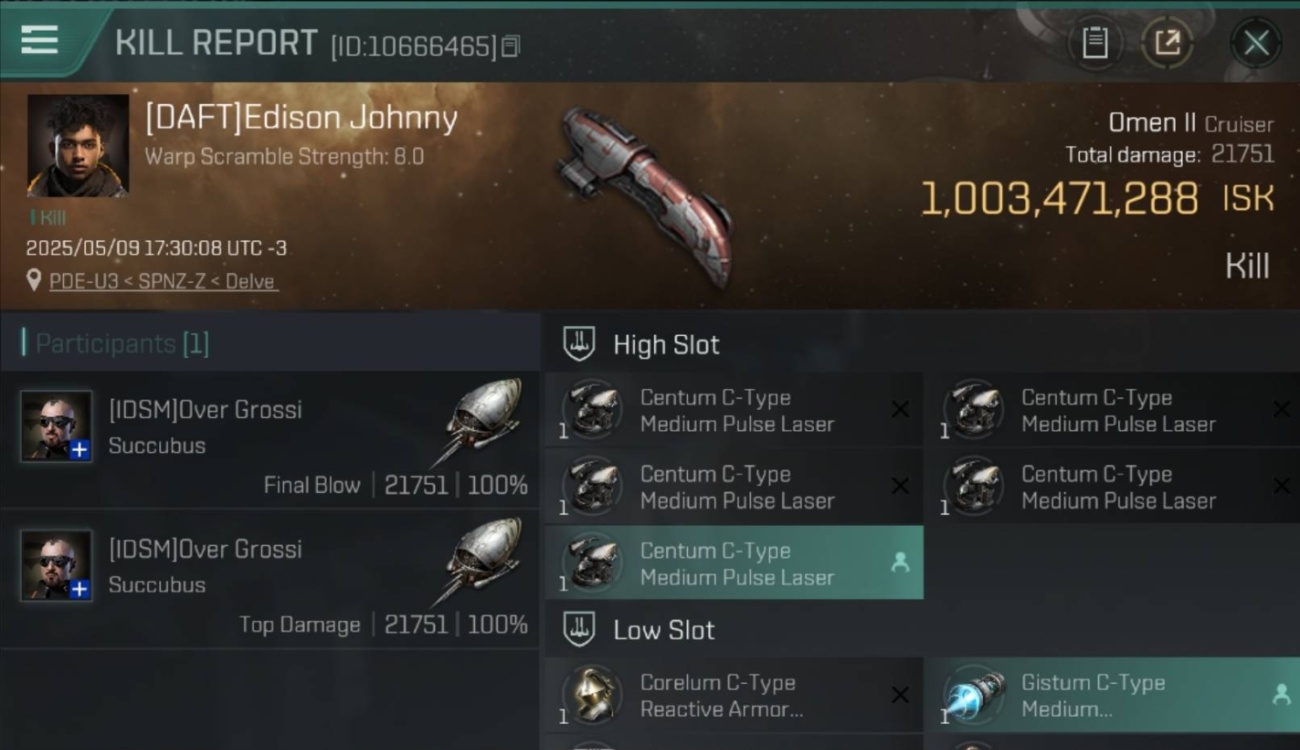
Task: Open the clipboard report icon
Action: click(1095, 43)
